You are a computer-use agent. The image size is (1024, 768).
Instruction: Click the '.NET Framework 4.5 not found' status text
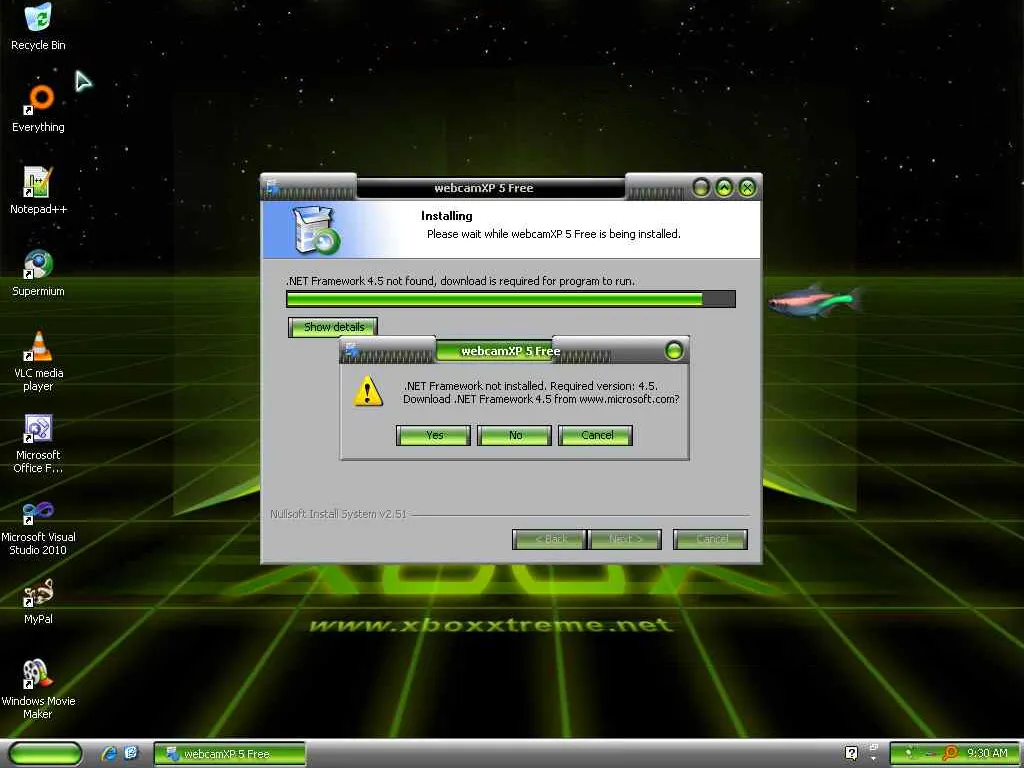(460, 281)
